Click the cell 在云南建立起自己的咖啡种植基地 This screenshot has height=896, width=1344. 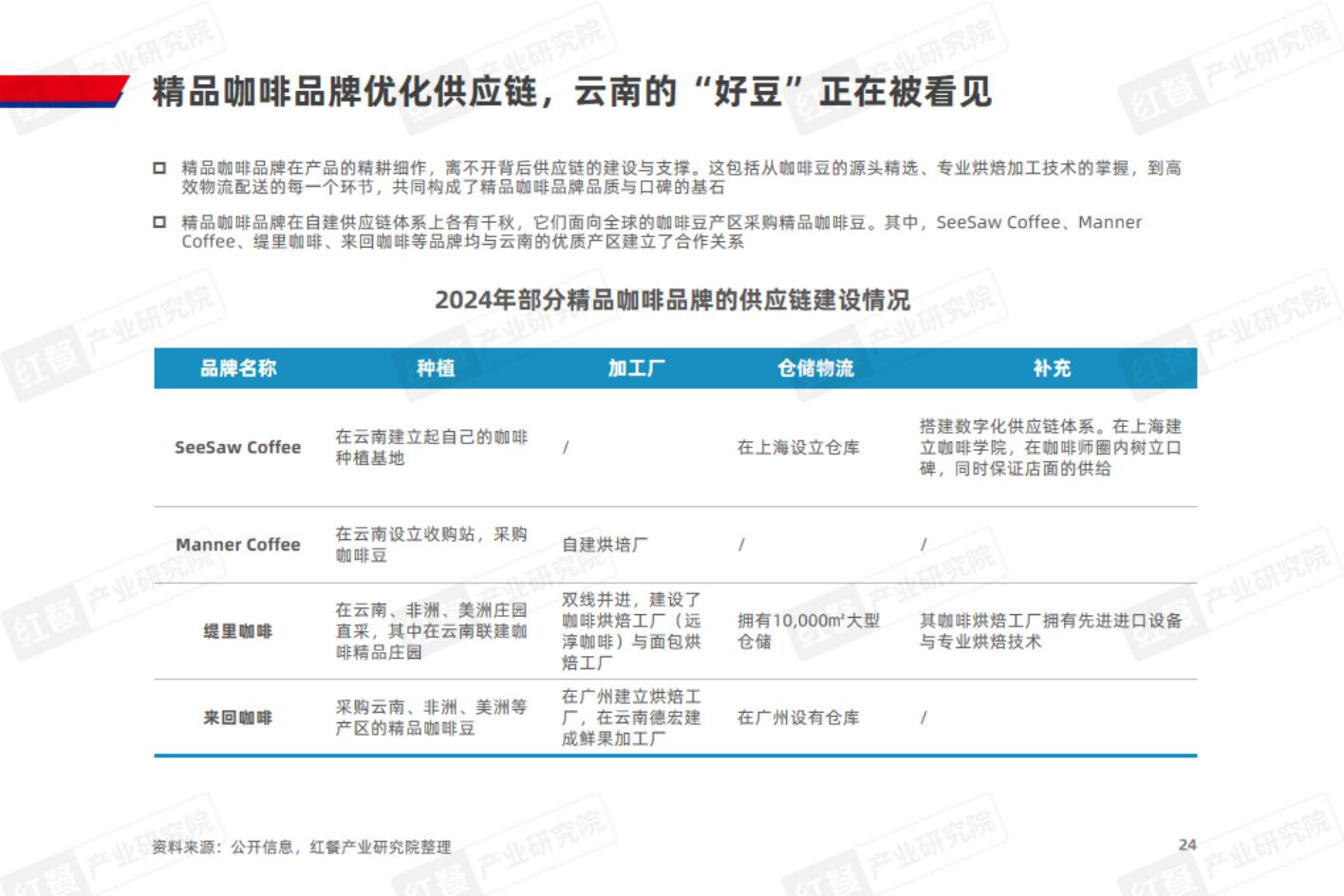[x=431, y=447]
